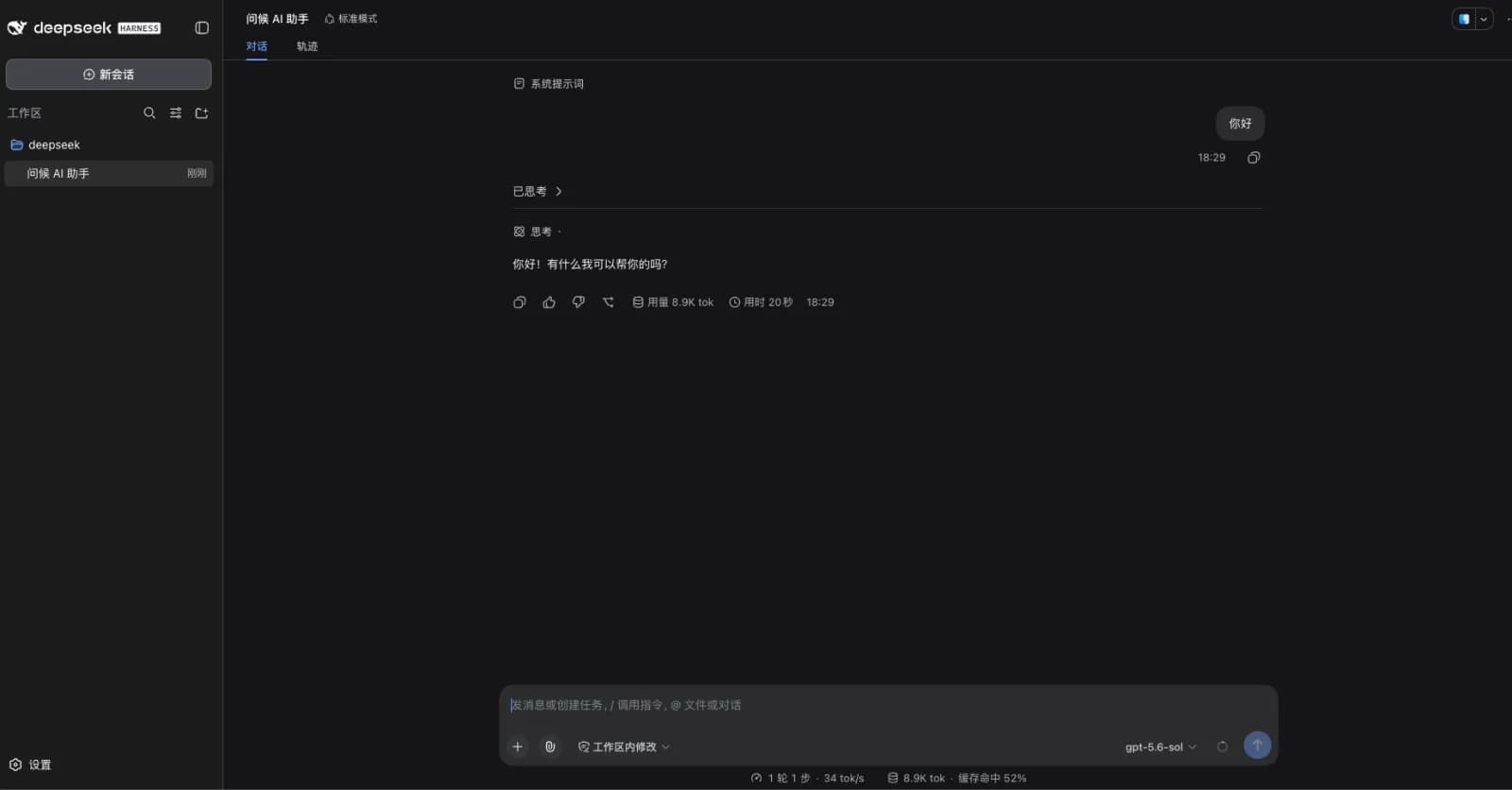Open the 工作区内修改 permission dropdown
The image size is (1512, 790).
pyautogui.click(x=624, y=747)
